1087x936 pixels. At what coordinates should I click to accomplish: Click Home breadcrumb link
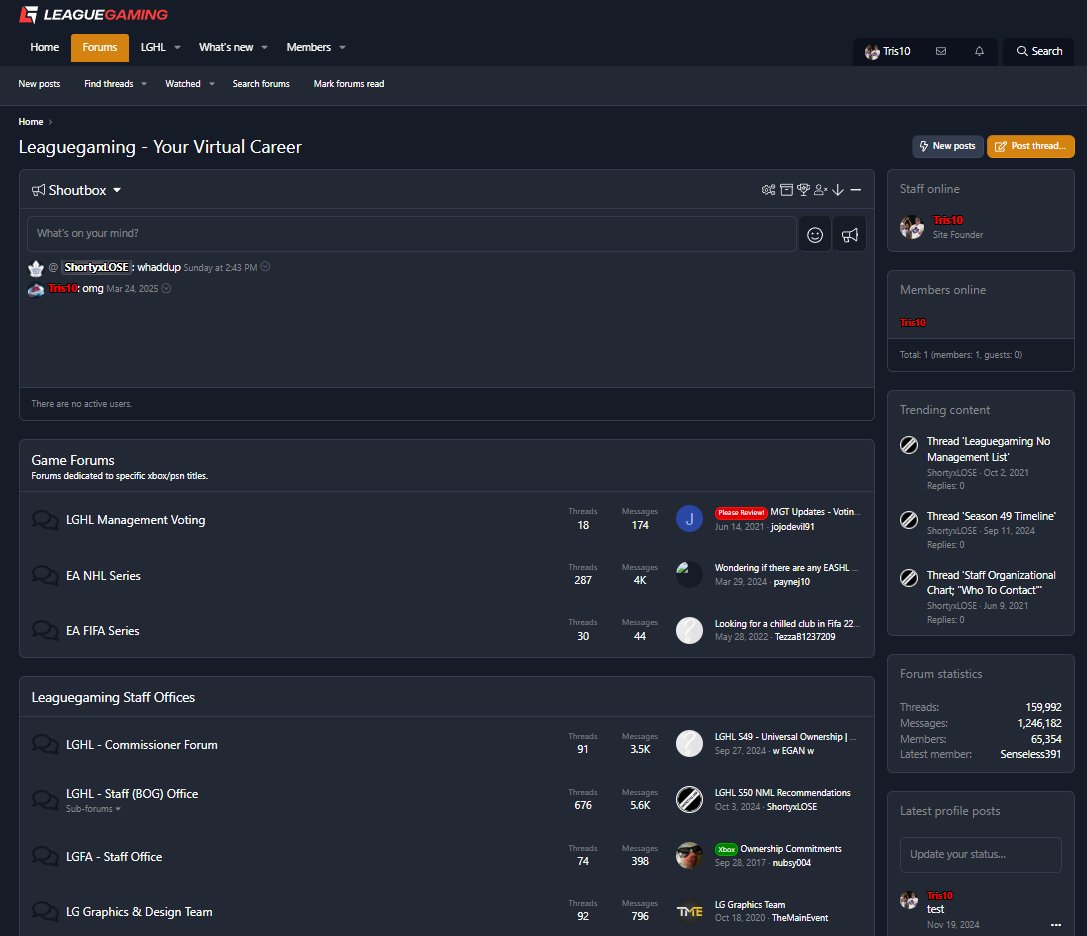31,122
